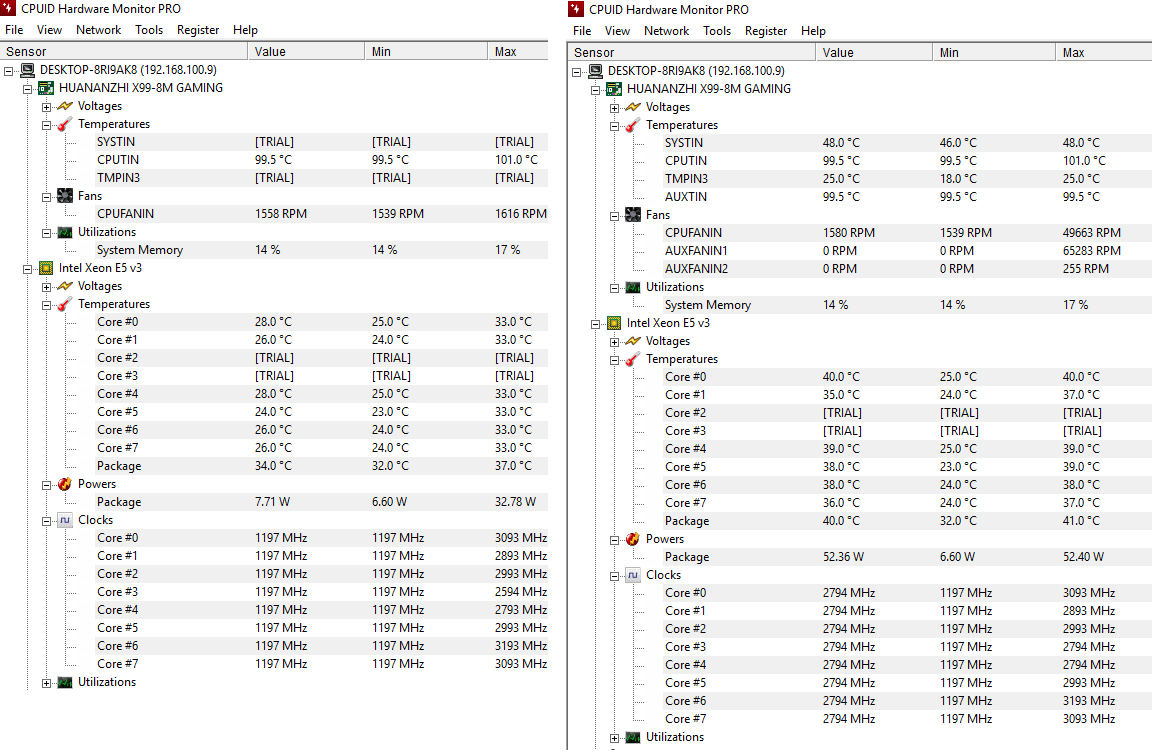The image size is (1152, 752).
Task: Select the 7.71 W package power value
Action: coord(273,502)
